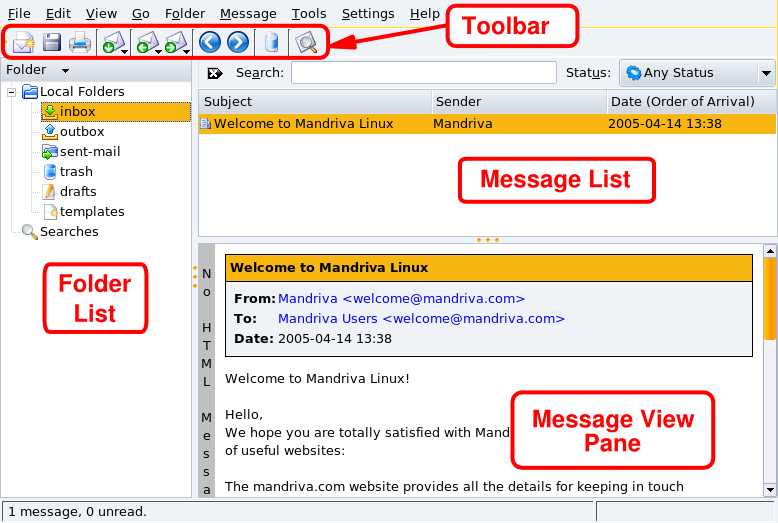Viewport: 778px width, 523px height.
Task: Select the inbox folder
Action: point(116,112)
